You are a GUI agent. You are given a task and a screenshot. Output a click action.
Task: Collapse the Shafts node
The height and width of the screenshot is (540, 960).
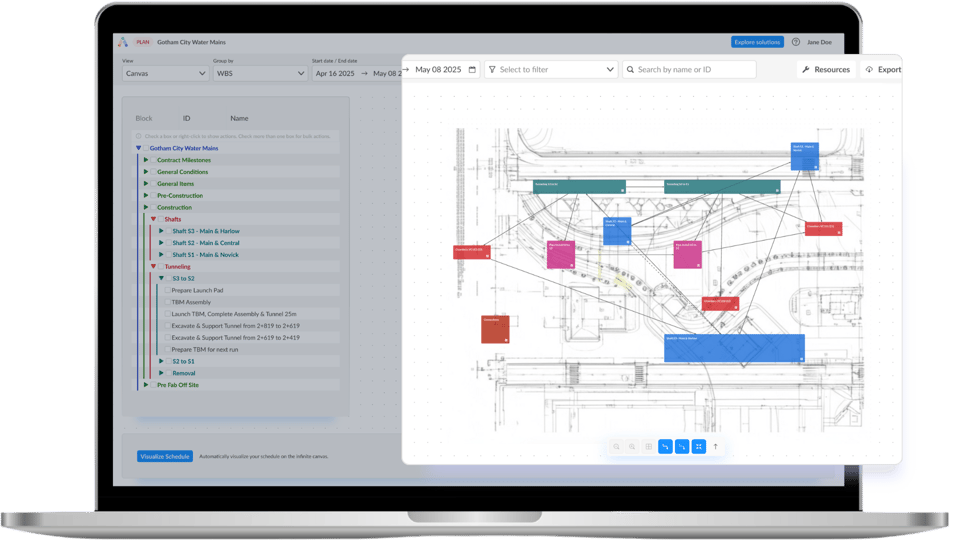(154, 219)
